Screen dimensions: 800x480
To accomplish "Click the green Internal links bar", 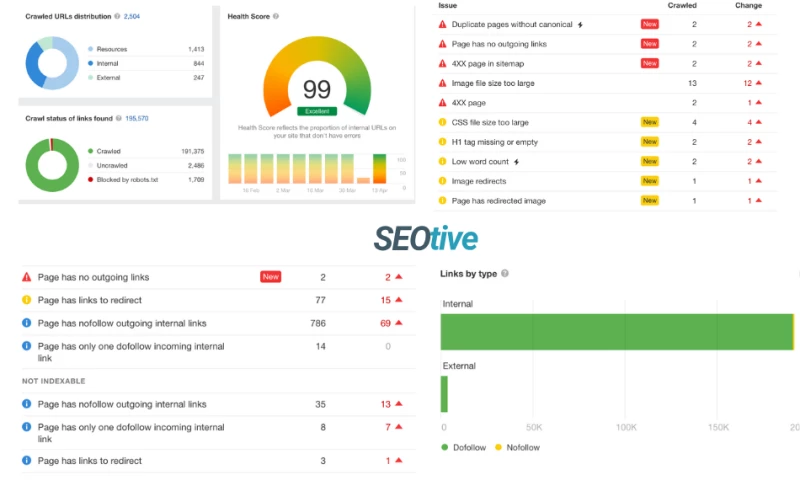I will pos(616,331).
